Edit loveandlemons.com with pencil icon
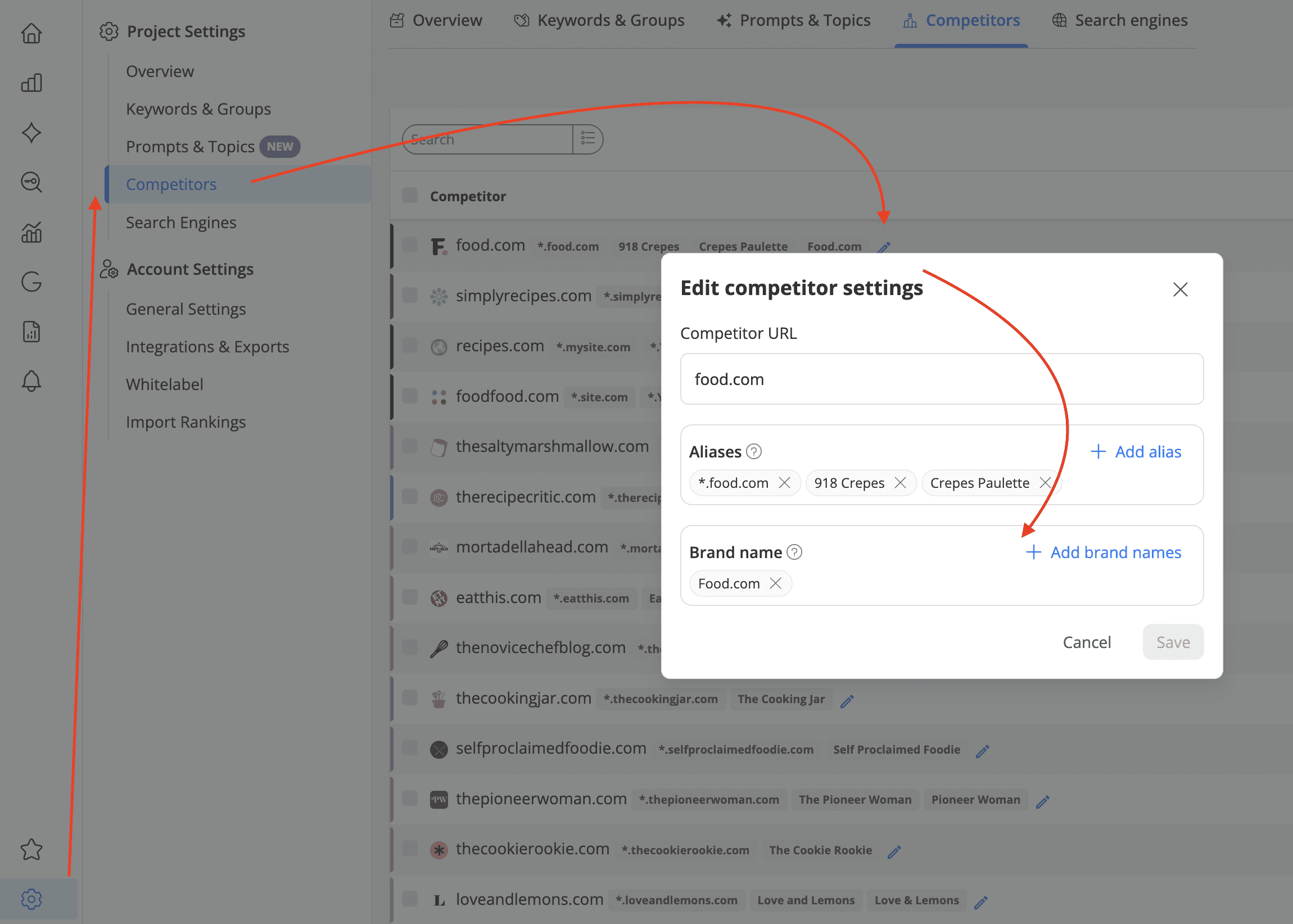The height and width of the screenshot is (924, 1293). pos(980,902)
